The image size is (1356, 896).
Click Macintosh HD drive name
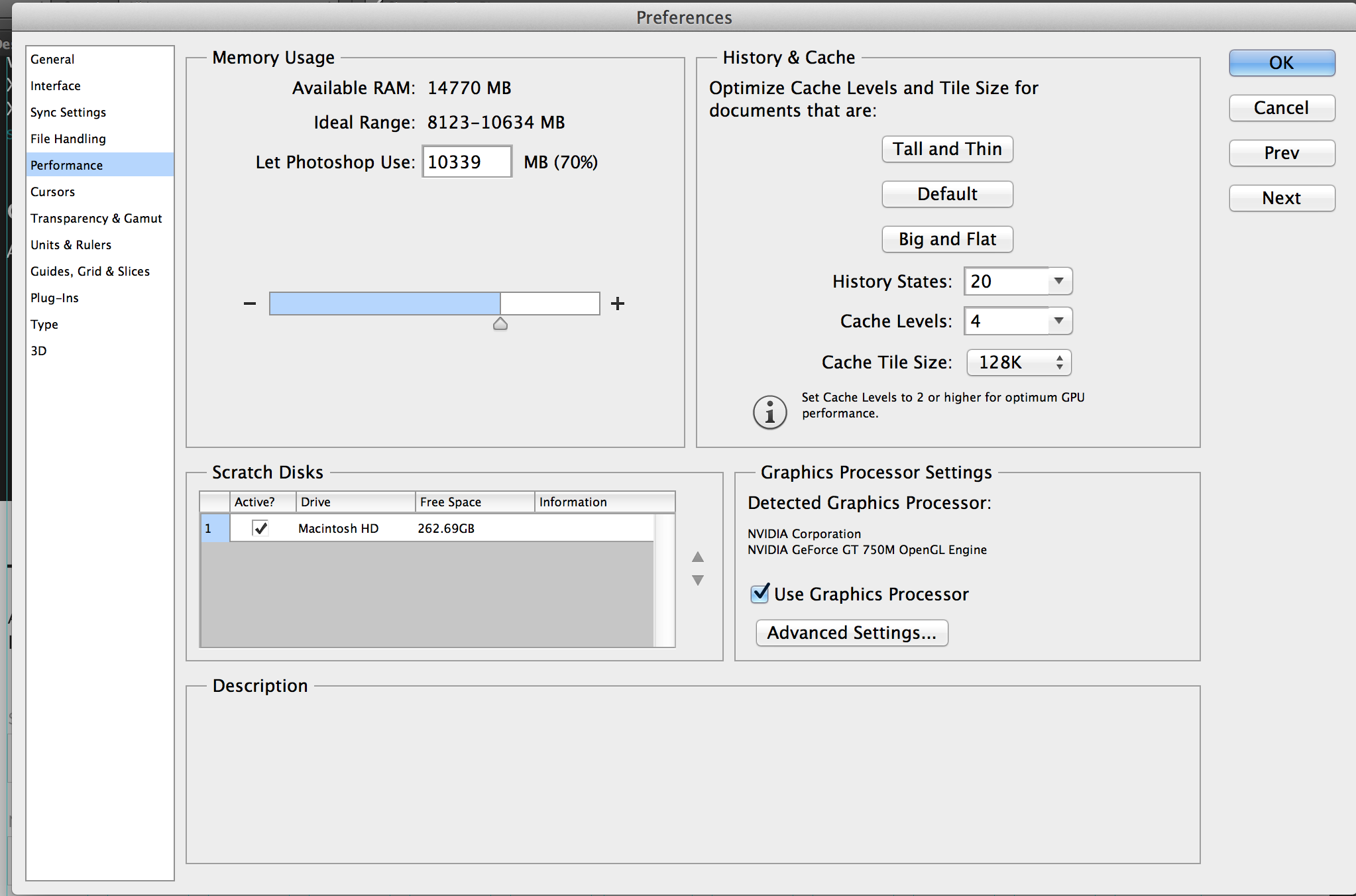338,528
